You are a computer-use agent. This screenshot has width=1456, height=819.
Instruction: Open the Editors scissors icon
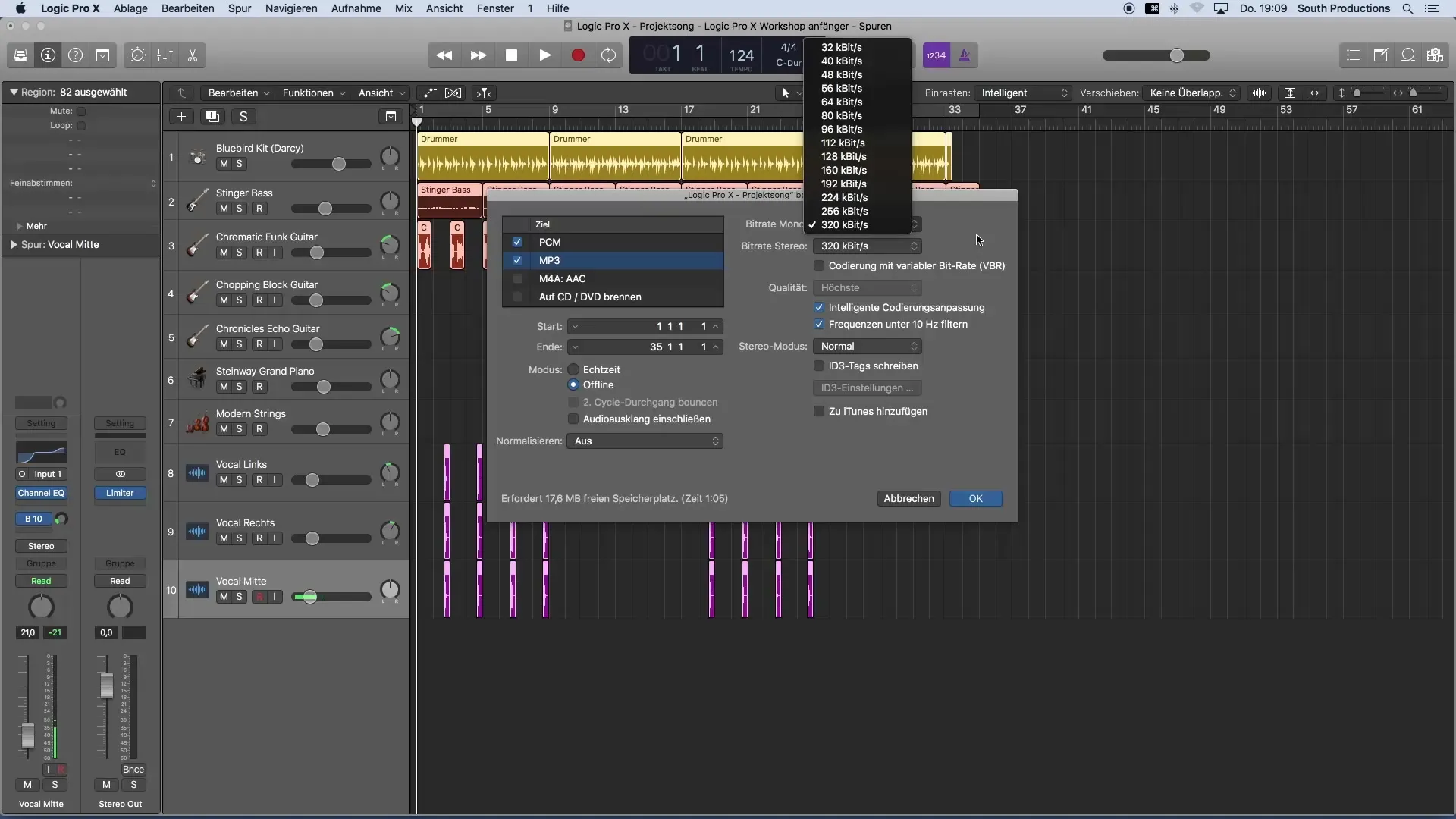click(x=192, y=55)
